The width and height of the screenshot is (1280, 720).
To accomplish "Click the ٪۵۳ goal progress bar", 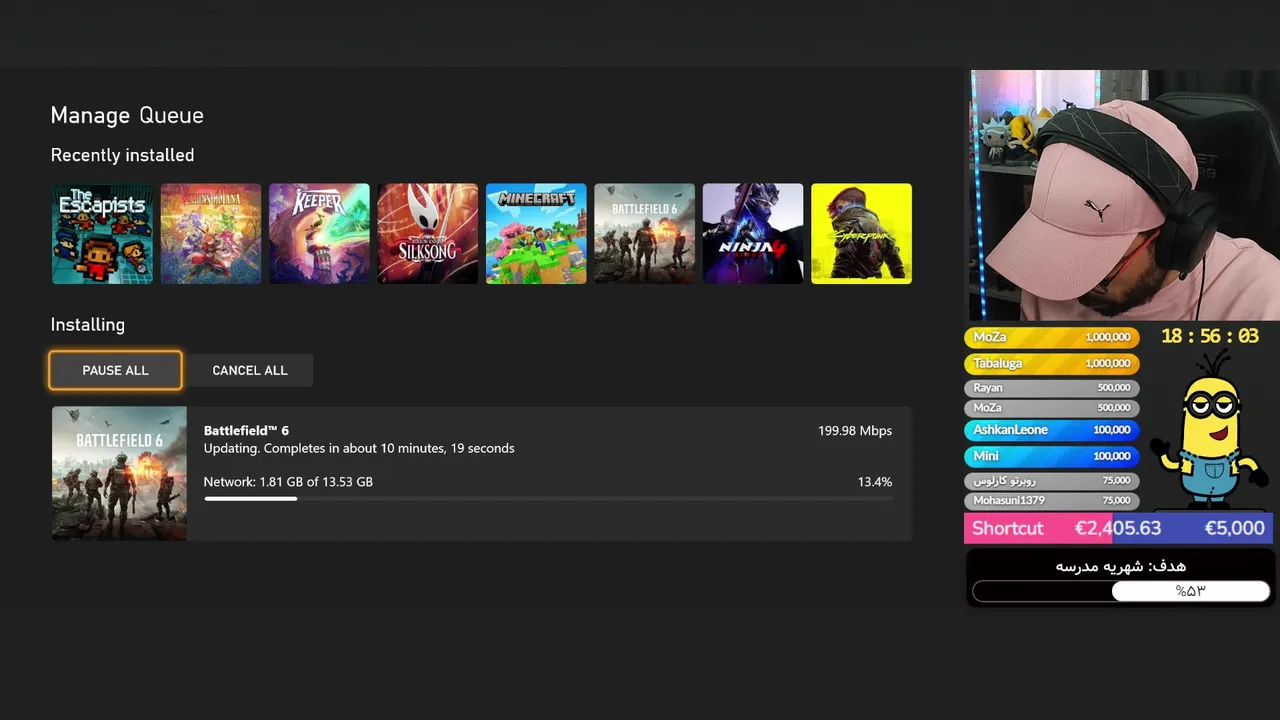I will 1121,591.
